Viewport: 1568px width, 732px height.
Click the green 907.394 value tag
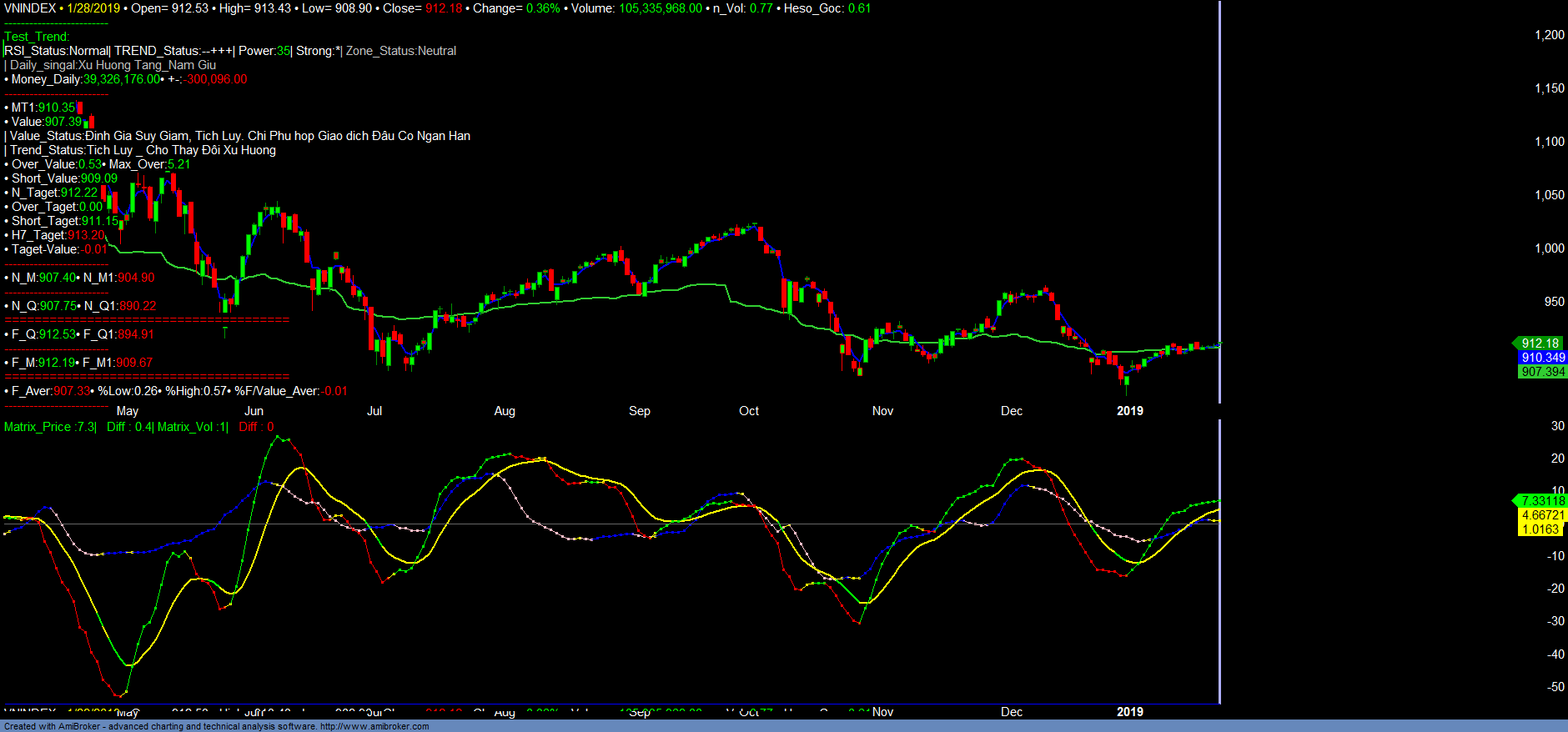point(1542,372)
